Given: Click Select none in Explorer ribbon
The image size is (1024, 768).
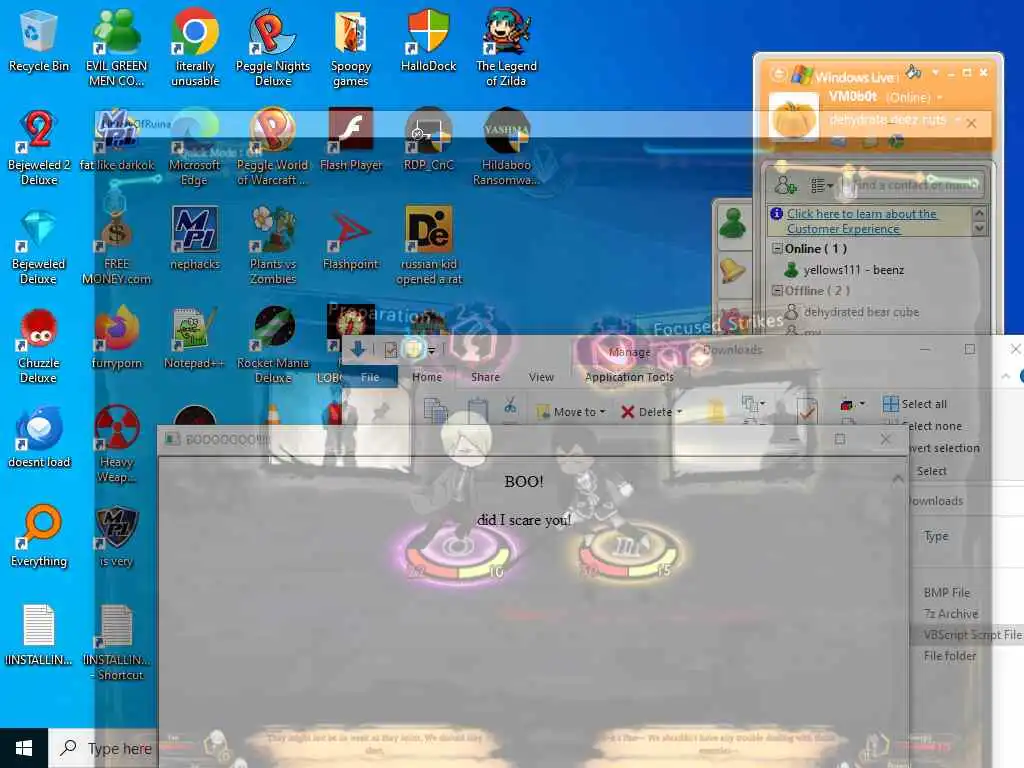Looking at the screenshot, I should 930,426.
